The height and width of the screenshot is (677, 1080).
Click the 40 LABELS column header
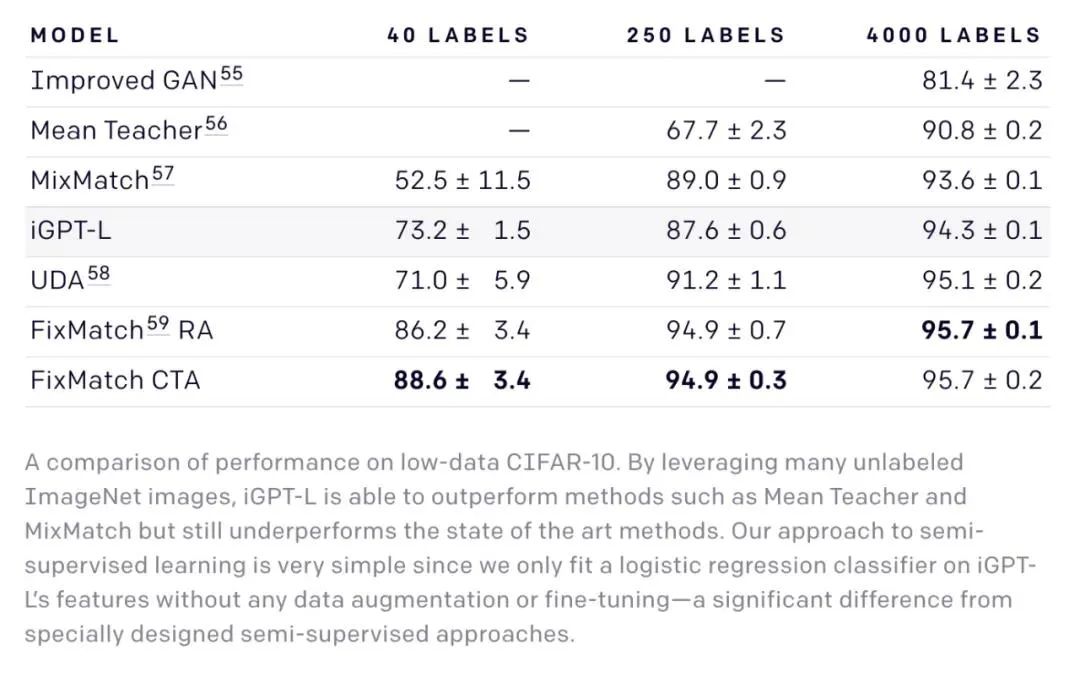point(458,35)
